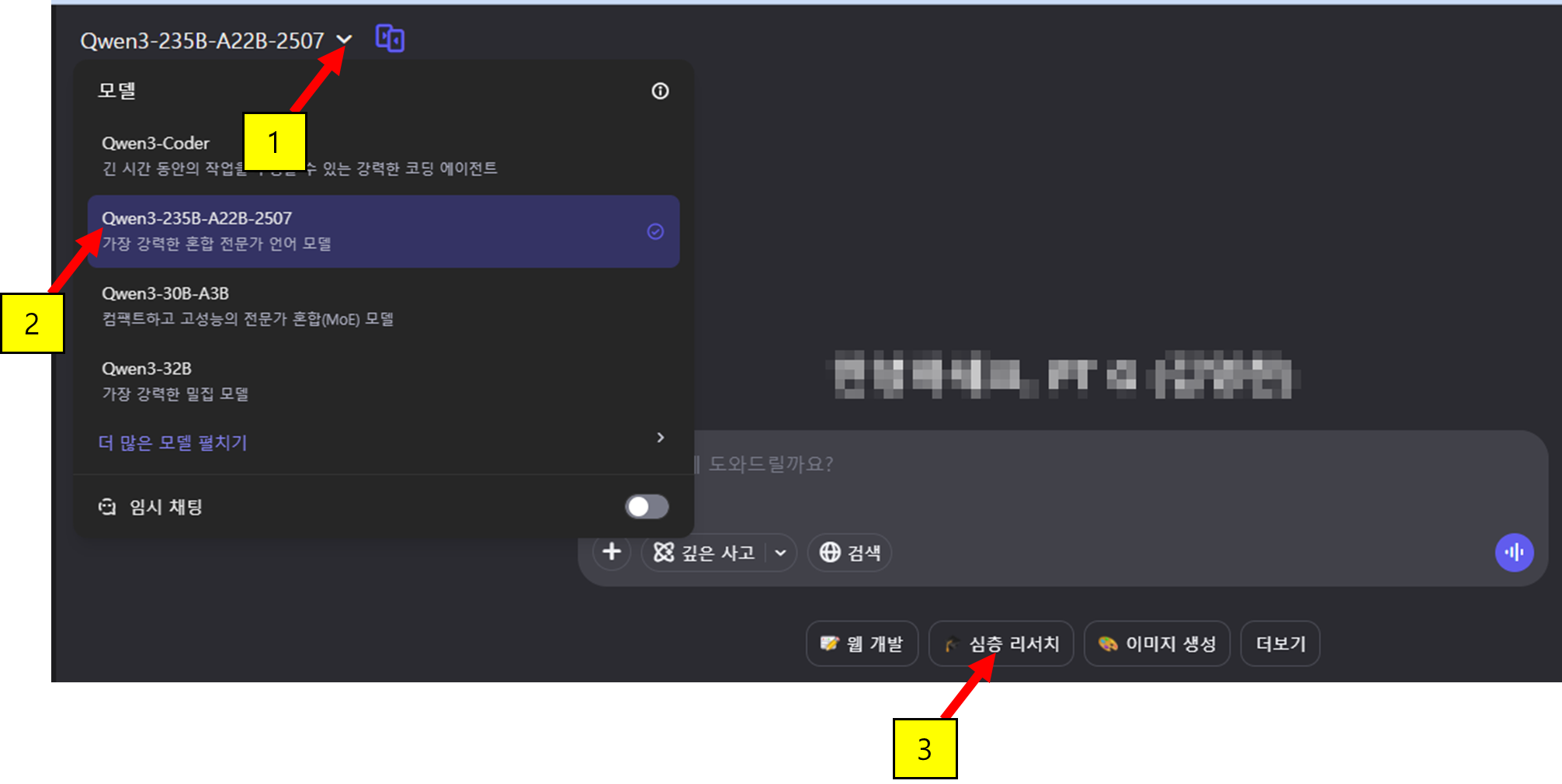The width and height of the screenshot is (1562, 784).
Task: Click the side-by-side model compare icon
Action: pos(390,38)
